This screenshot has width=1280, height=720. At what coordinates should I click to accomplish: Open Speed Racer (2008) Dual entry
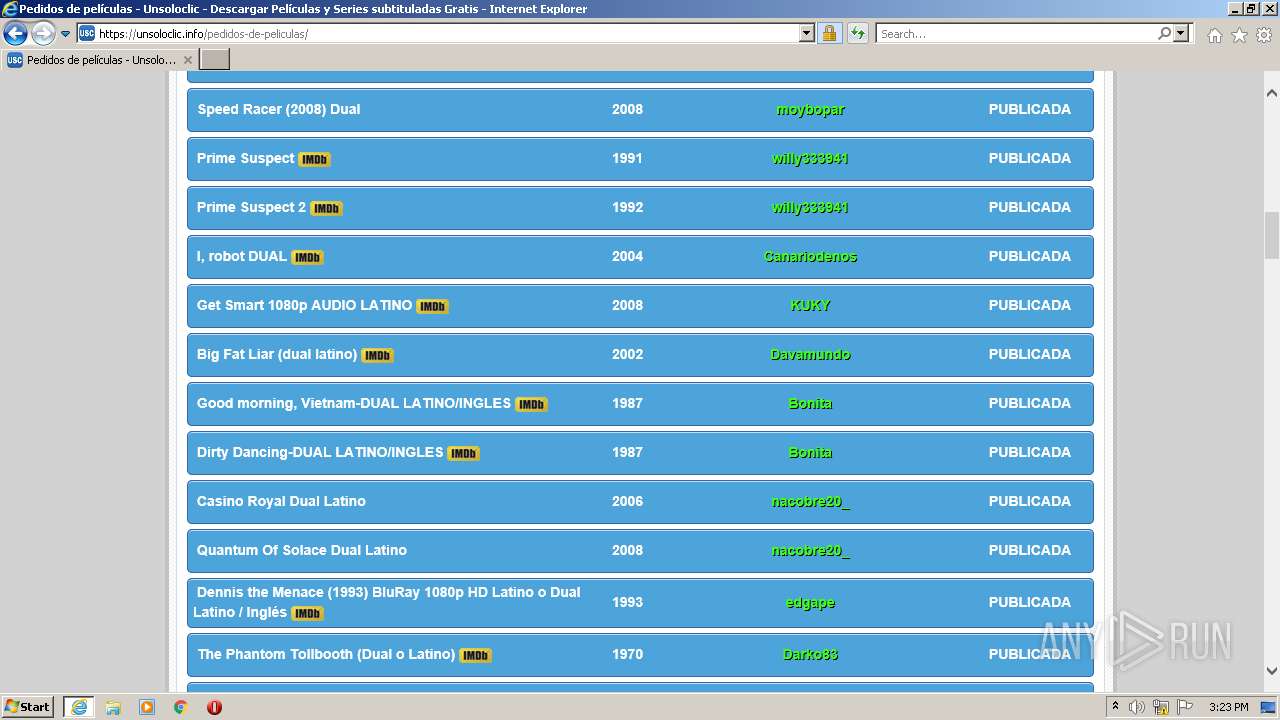coord(279,109)
